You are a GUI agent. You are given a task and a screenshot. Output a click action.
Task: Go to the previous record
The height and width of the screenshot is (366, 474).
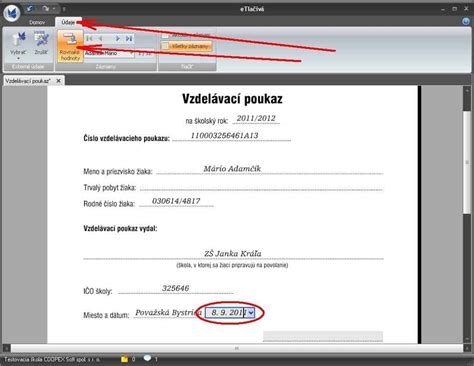coord(100,39)
